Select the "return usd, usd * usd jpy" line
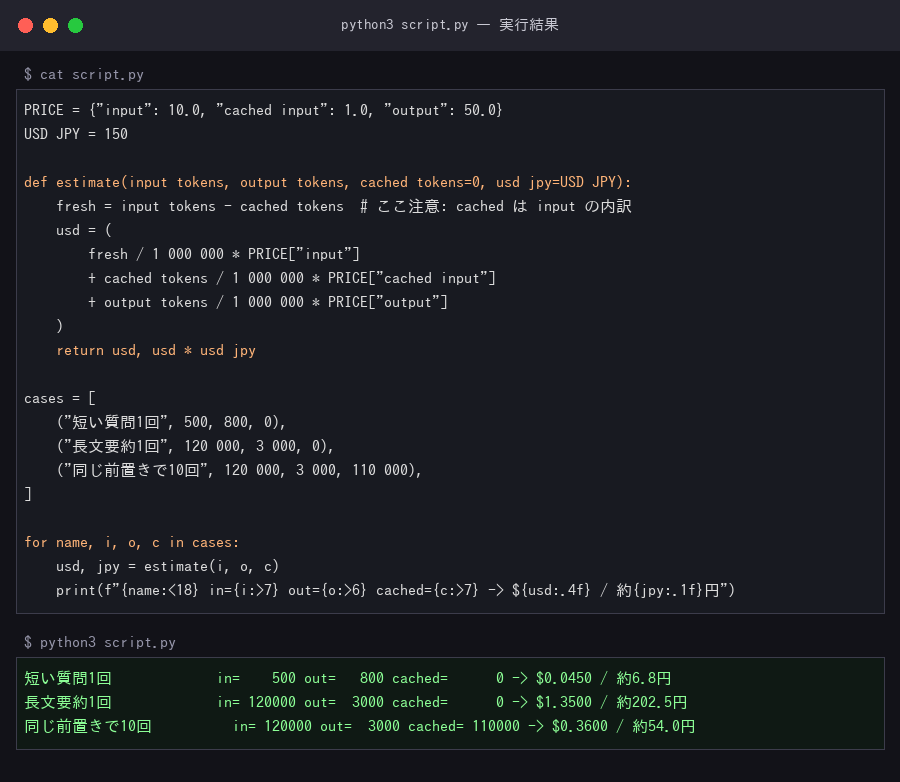 coord(156,351)
